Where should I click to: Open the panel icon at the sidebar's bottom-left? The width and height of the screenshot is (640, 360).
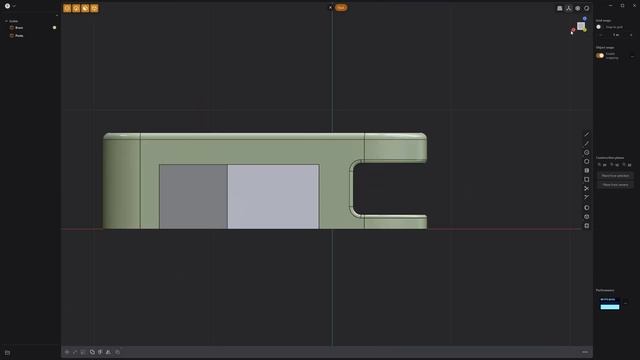pos(7,353)
